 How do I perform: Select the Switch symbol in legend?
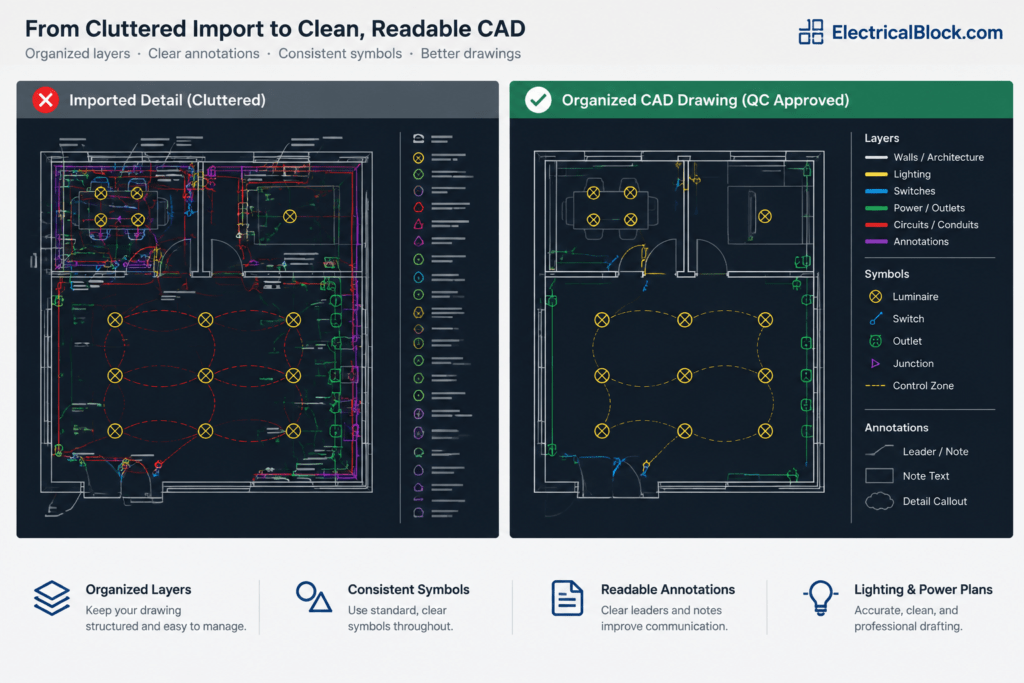tap(876, 319)
